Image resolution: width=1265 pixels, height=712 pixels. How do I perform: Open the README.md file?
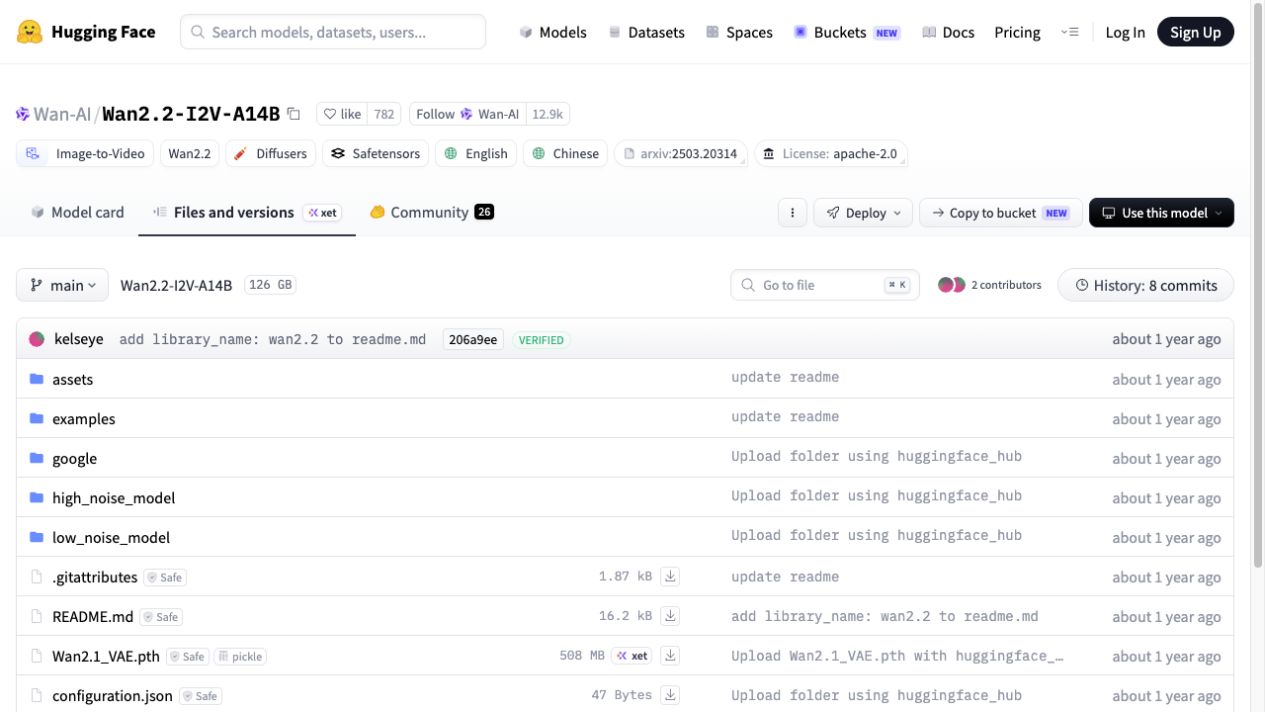pyautogui.click(x=93, y=617)
